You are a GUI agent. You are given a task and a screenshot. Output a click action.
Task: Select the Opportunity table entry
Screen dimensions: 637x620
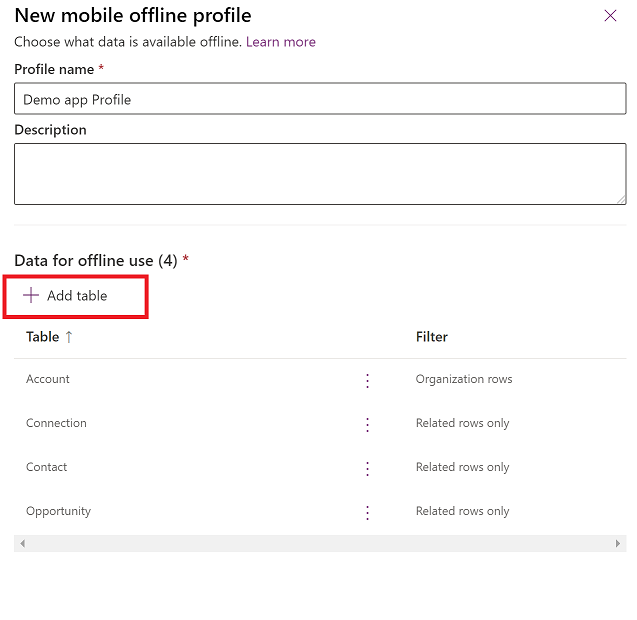pos(58,511)
